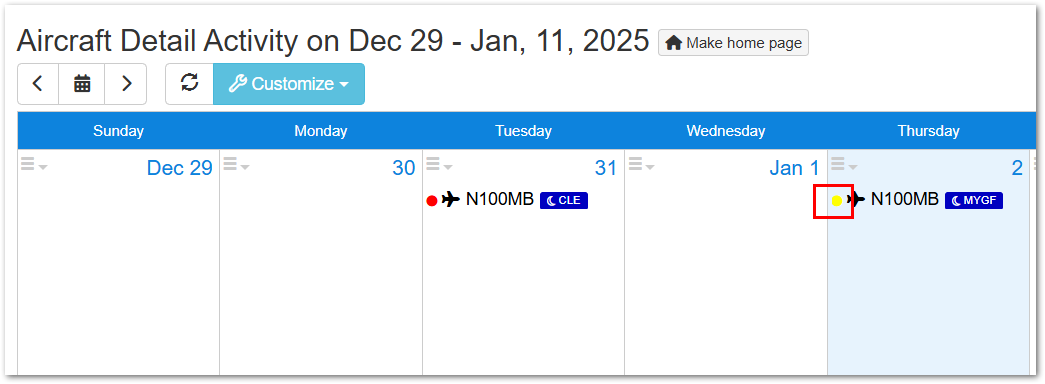Image resolution: width=1045 pixels, height=384 pixels.
Task: Refresh the aircraft activity calendar
Action: 189,84
